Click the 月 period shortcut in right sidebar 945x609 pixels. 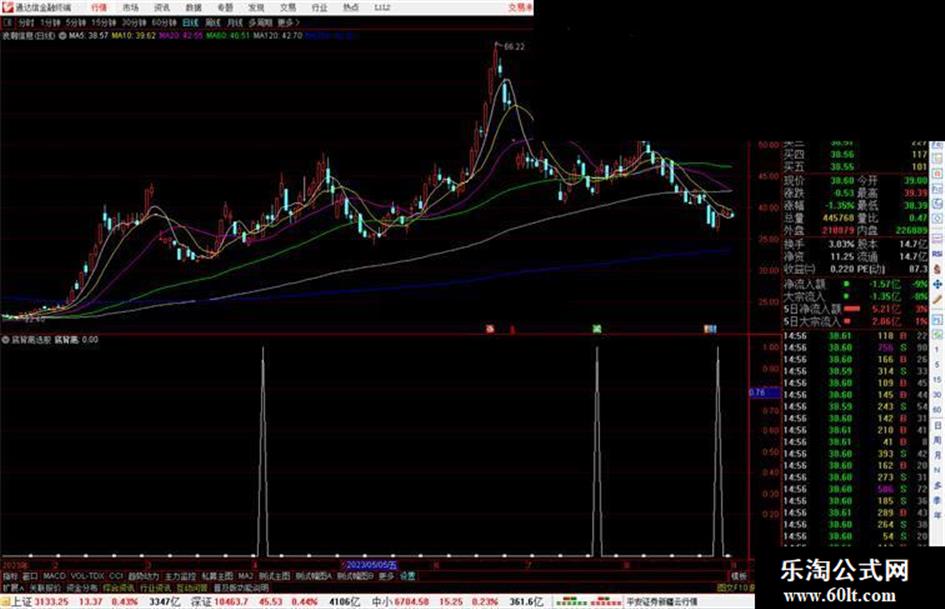point(938,455)
